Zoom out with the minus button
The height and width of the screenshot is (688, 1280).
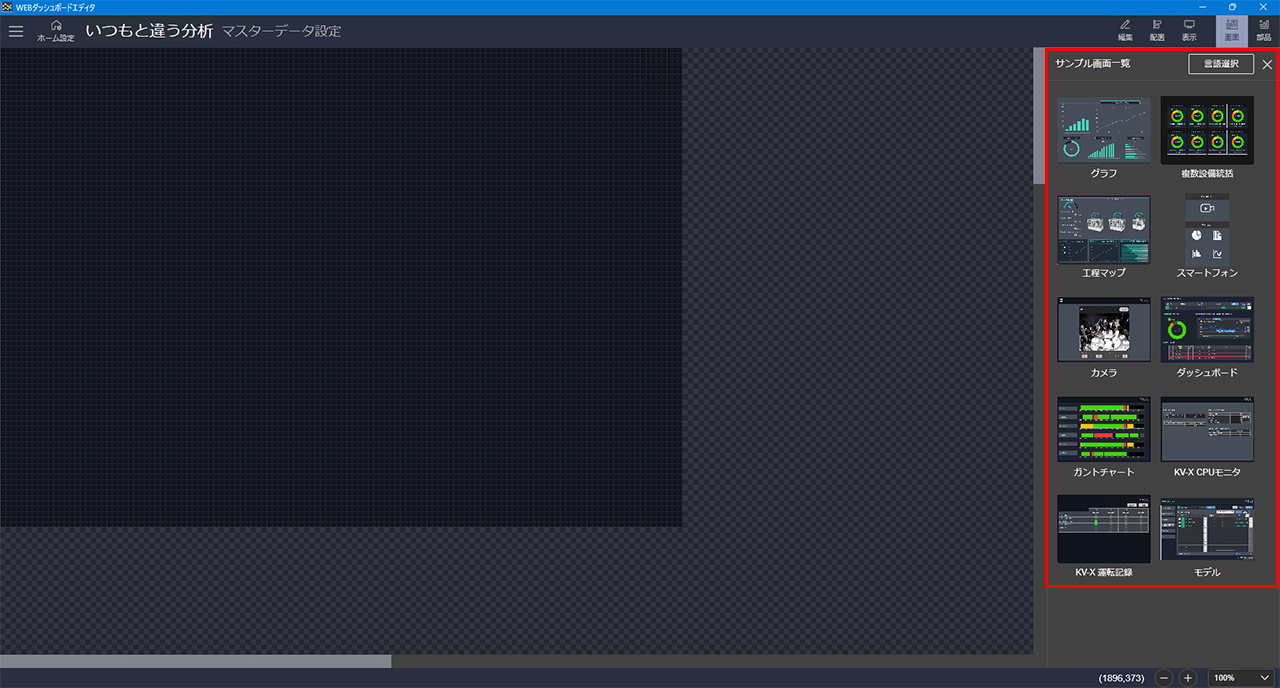[1164, 678]
